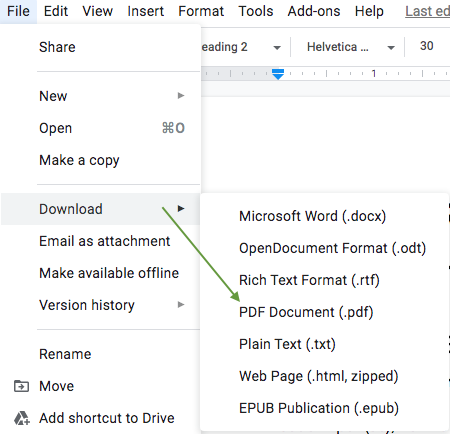The width and height of the screenshot is (450, 434).
Task: Open the View menu
Action: click(x=98, y=11)
